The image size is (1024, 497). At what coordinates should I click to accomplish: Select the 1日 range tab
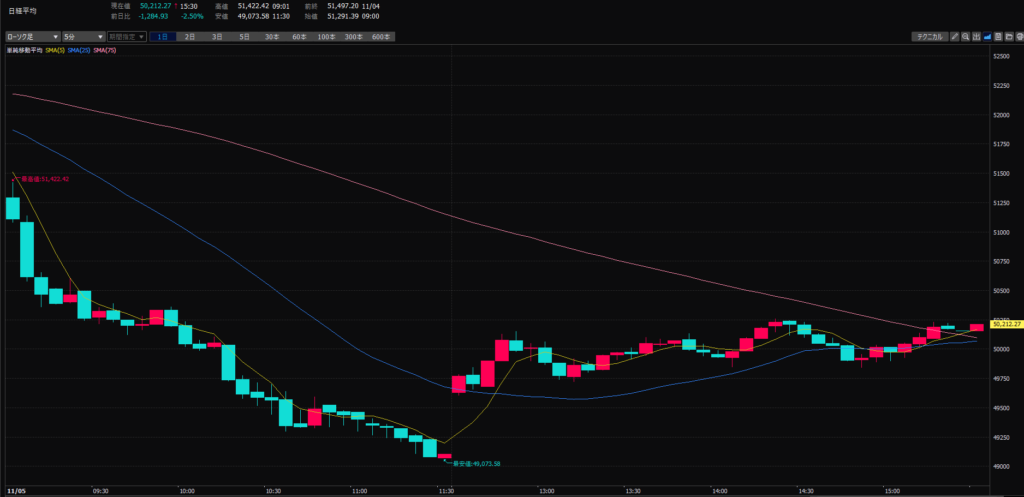(164, 37)
